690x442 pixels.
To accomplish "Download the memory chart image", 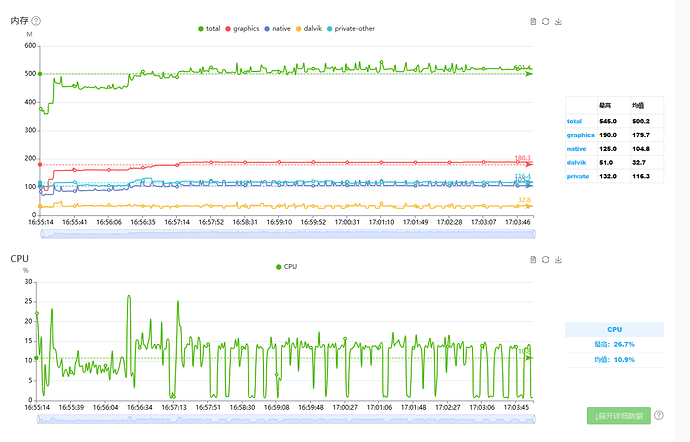I will [558, 22].
